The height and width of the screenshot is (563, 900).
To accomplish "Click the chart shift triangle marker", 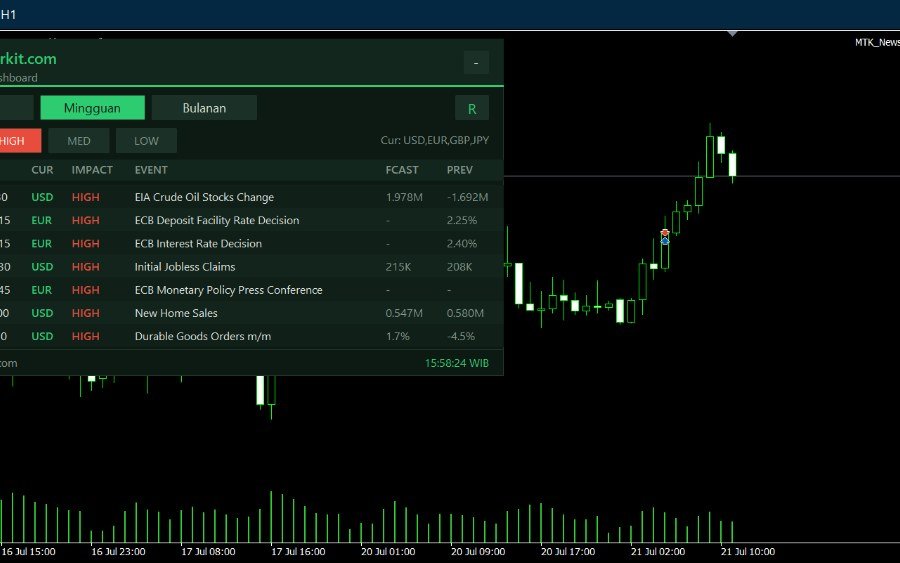I will 732,34.
